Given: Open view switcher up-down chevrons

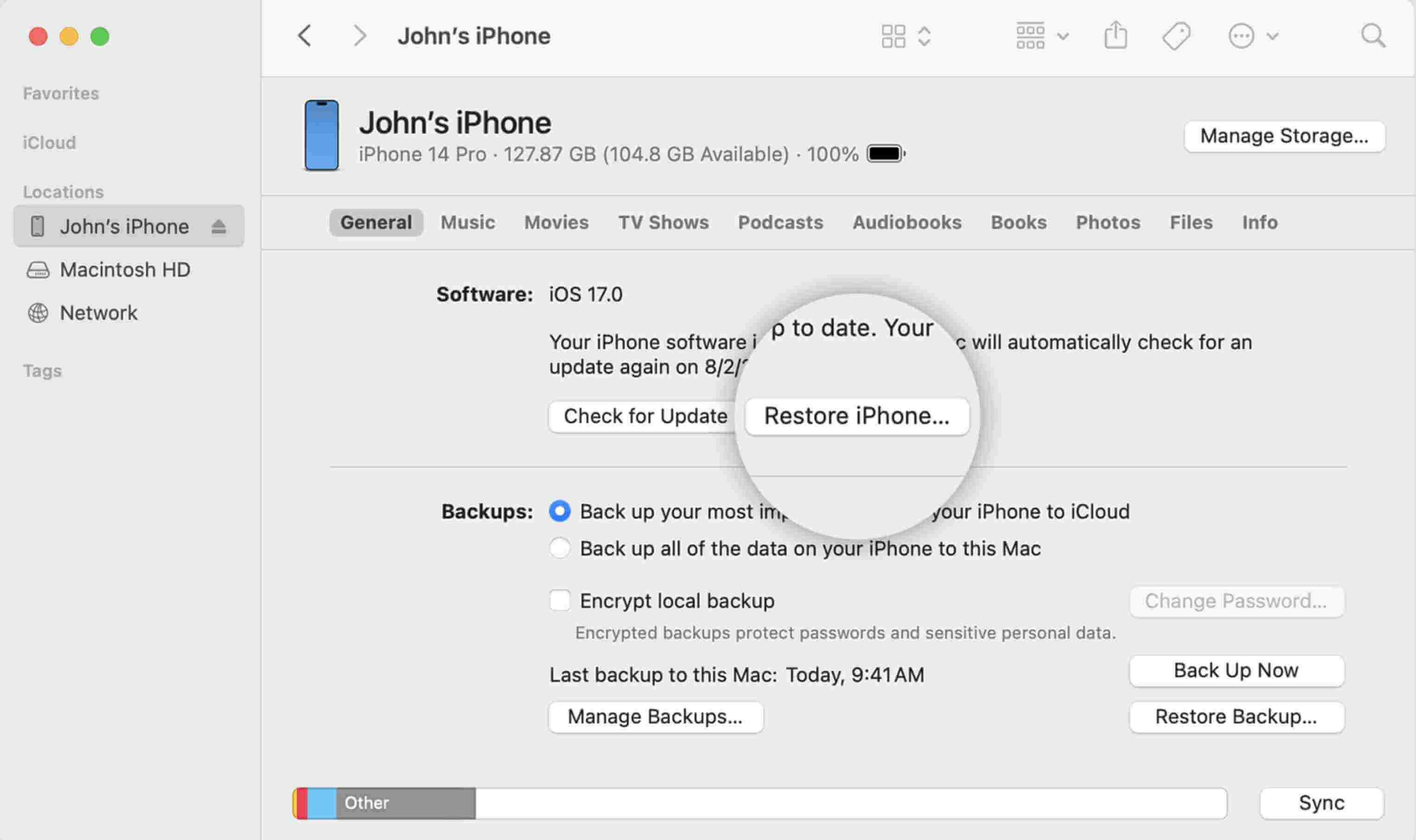Looking at the screenshot, I should click(924, 36).
